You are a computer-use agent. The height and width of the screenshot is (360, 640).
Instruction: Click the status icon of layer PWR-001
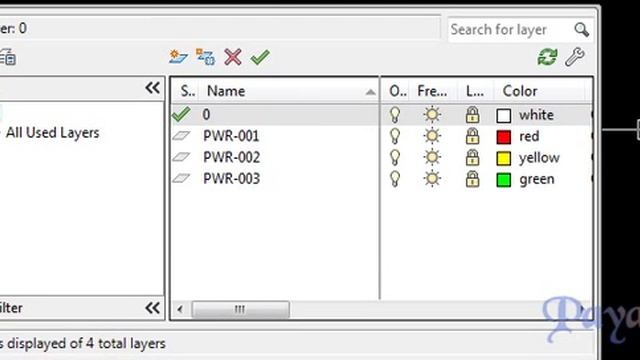point(181,136)
